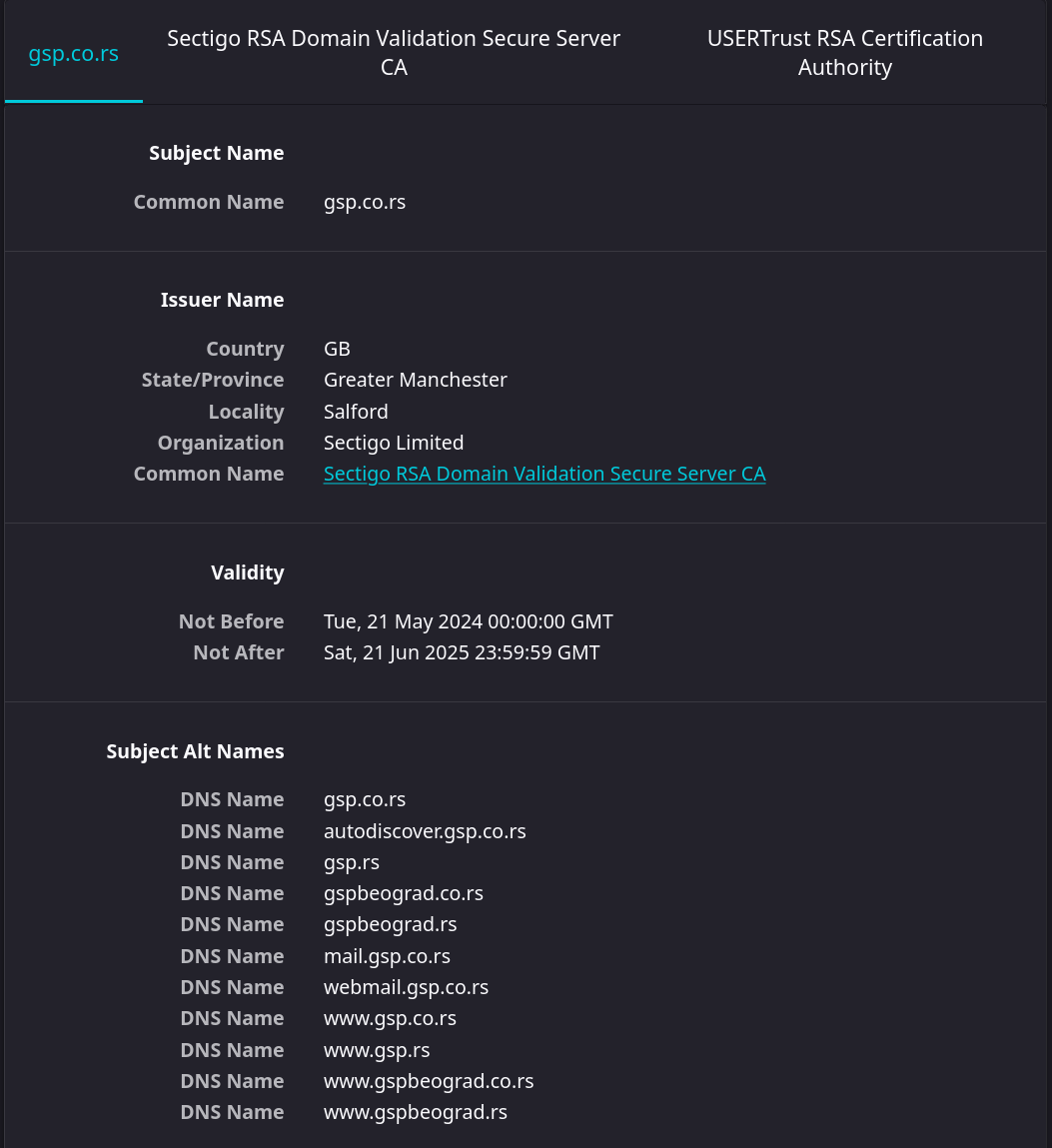This screenshot has height=1148, width=1052.
Task: Select the gspbeograd.co.rs entry without www
Action: [x=404, y=893]
